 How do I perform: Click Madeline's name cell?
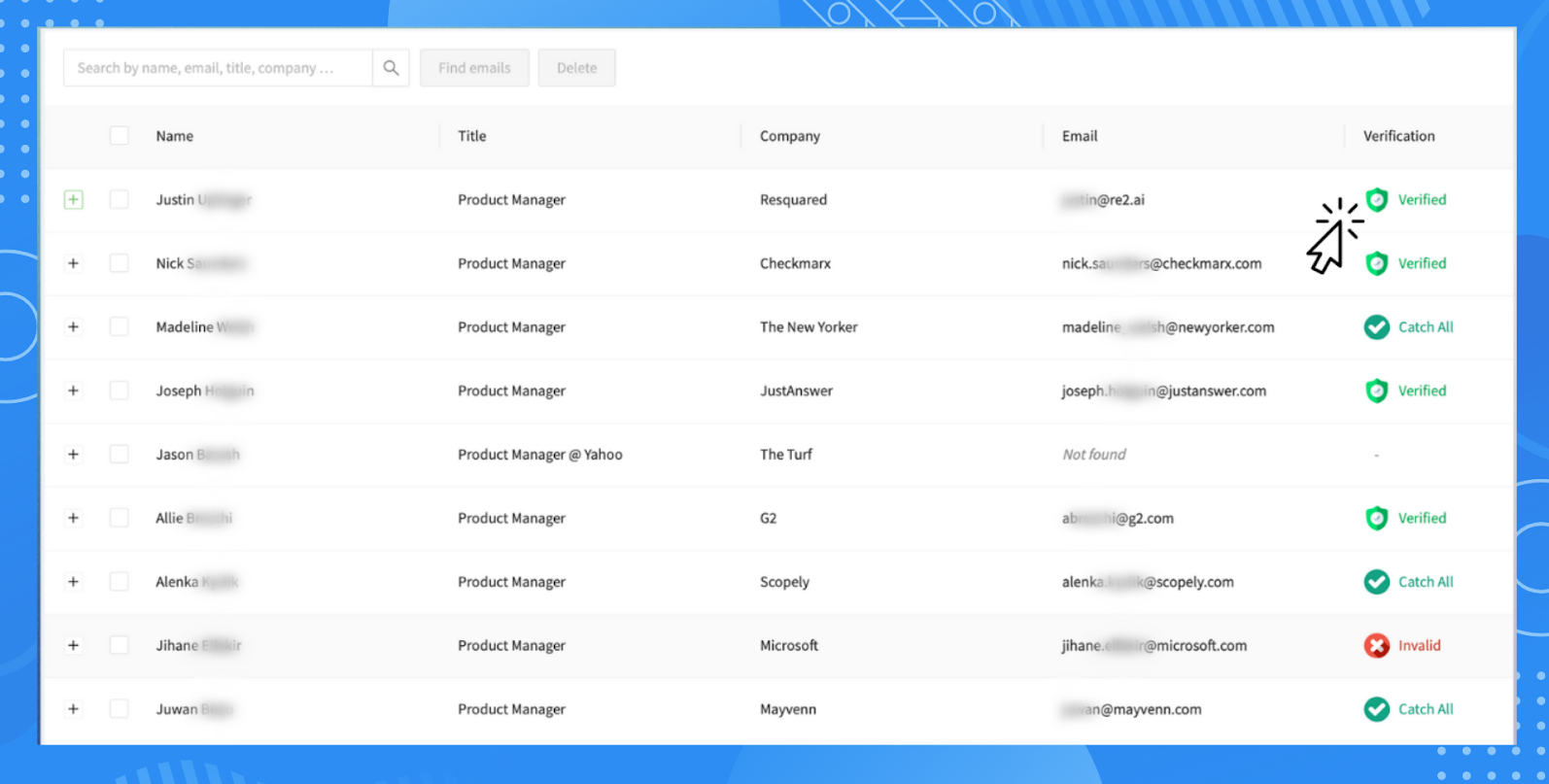point(204,327)
